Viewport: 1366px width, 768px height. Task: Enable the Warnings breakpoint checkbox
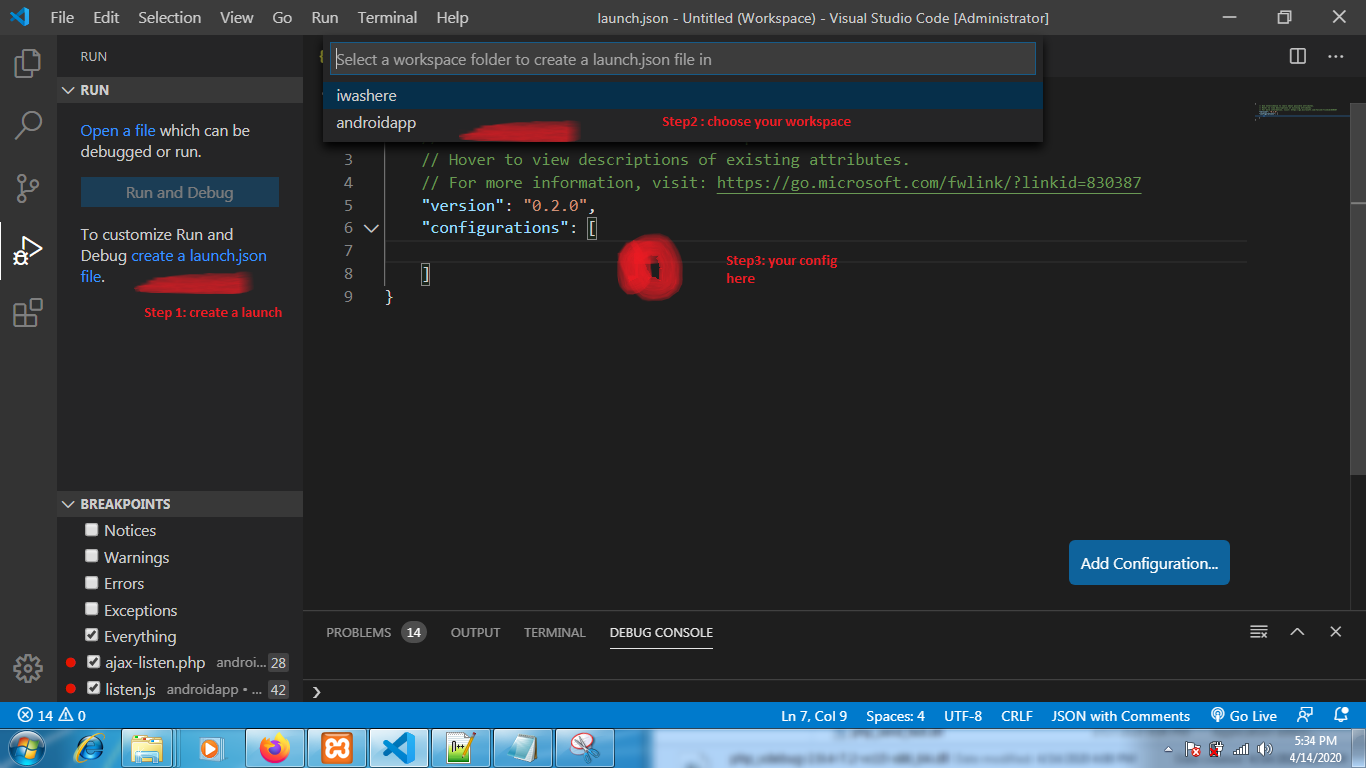coord(92,556)
